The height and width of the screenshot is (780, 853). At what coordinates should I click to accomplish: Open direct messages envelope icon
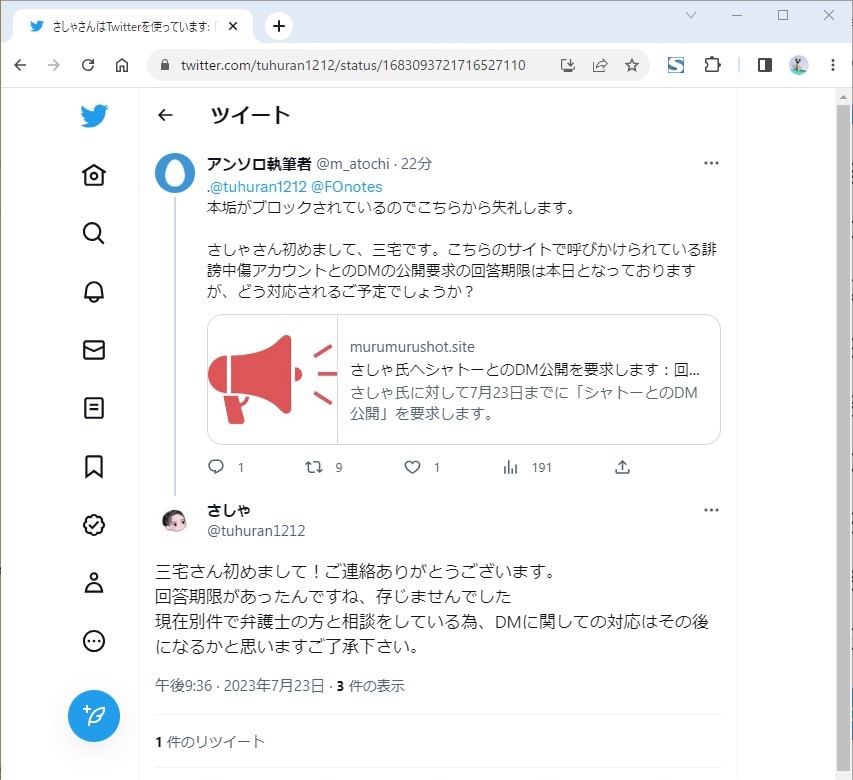point(94,349)
